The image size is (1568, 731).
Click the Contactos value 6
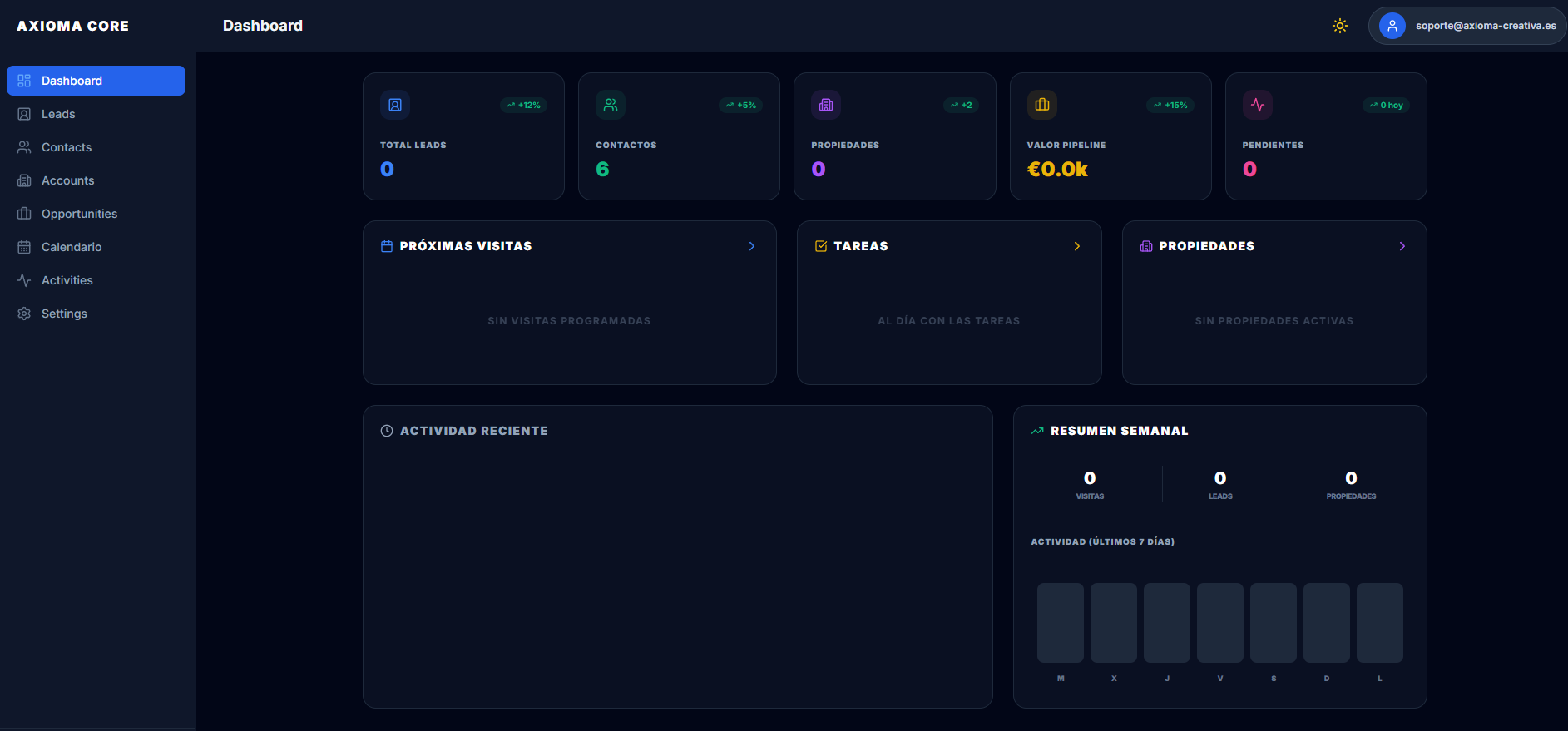tap(602, 169)
